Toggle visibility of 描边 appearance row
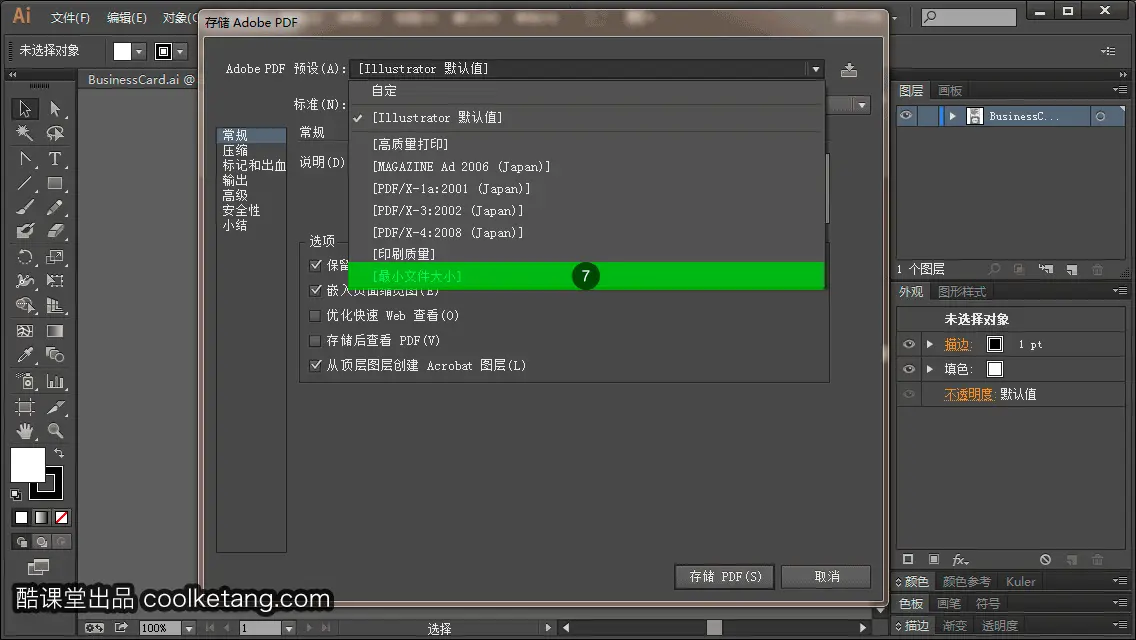The height and width of the screenshot is (640, 1136). (909, 344)
